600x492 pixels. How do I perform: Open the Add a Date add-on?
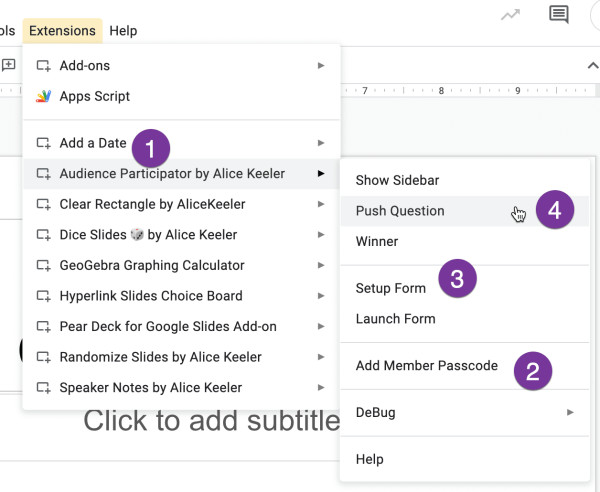(x=182, y=143)
